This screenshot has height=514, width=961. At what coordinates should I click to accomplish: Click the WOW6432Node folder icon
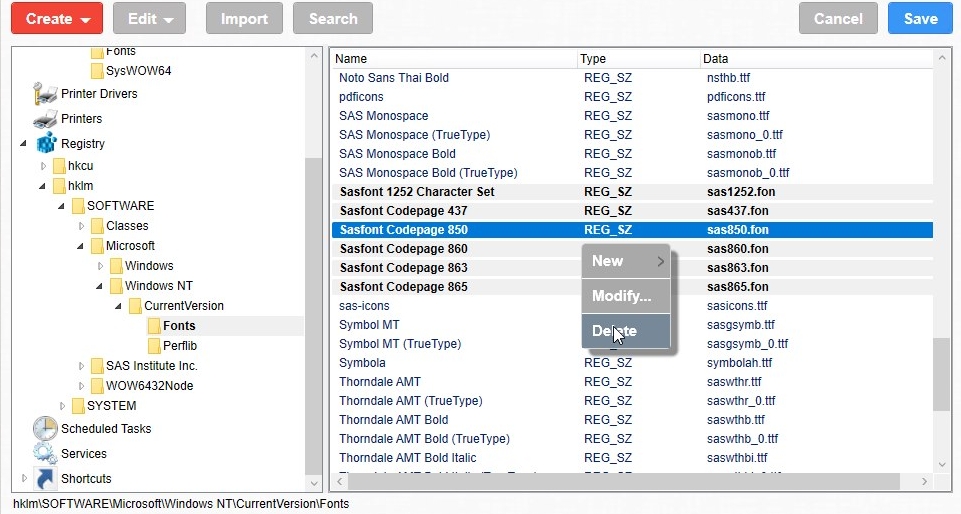tap(97, 386)
